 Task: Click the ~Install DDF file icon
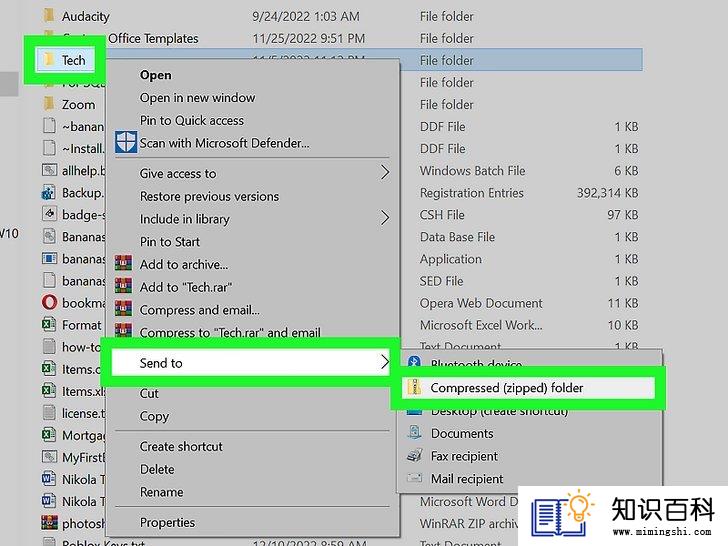[x=49, y=148]
